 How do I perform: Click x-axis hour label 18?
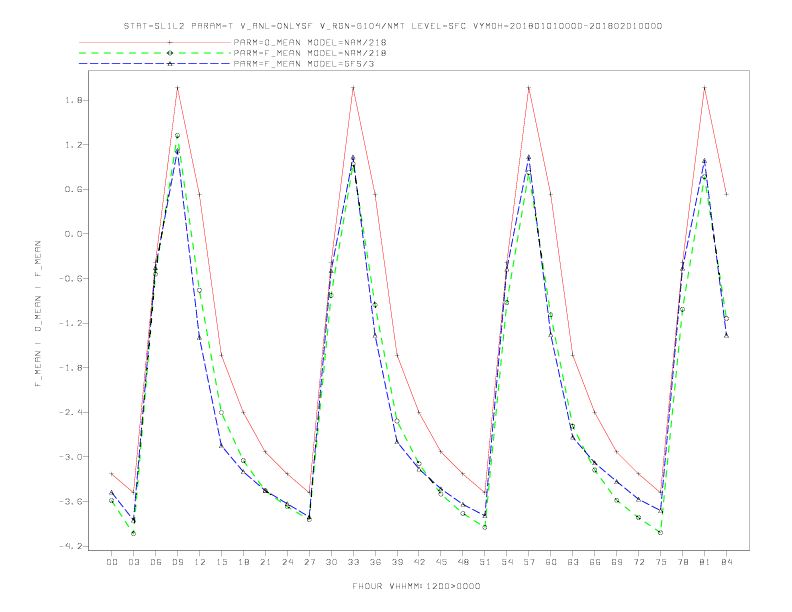point(243,562)
